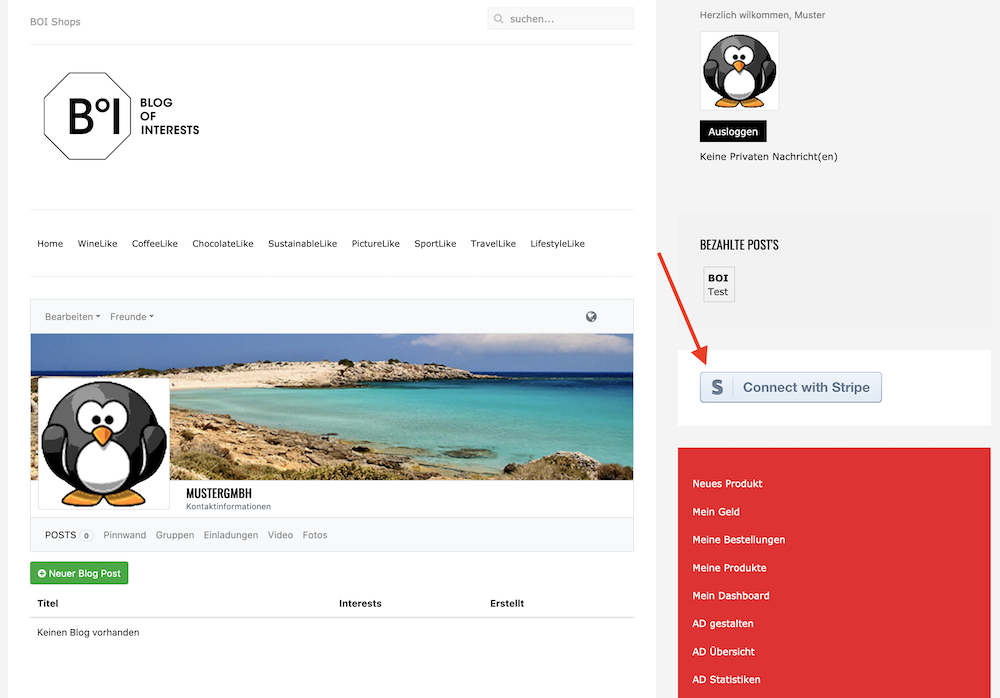Create a Neuer Blog Post

tap(79, 573)
